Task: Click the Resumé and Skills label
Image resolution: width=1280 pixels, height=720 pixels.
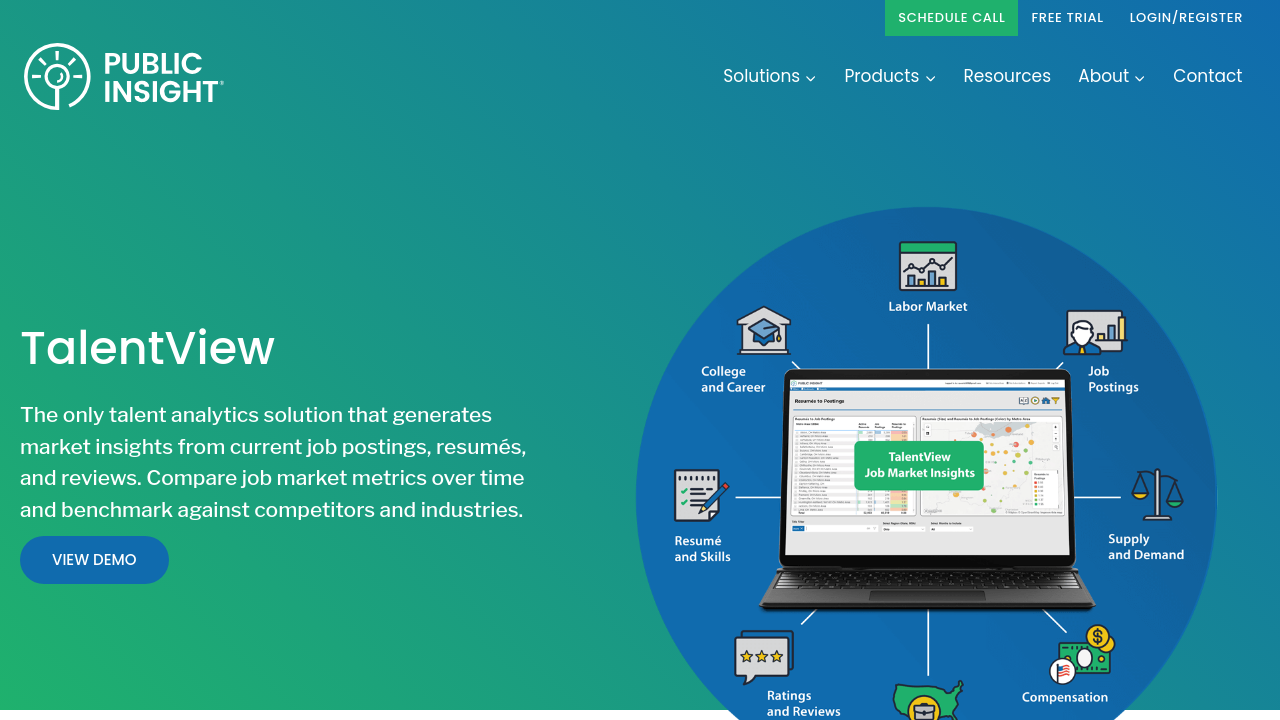Action: click(x=702, y=549)
